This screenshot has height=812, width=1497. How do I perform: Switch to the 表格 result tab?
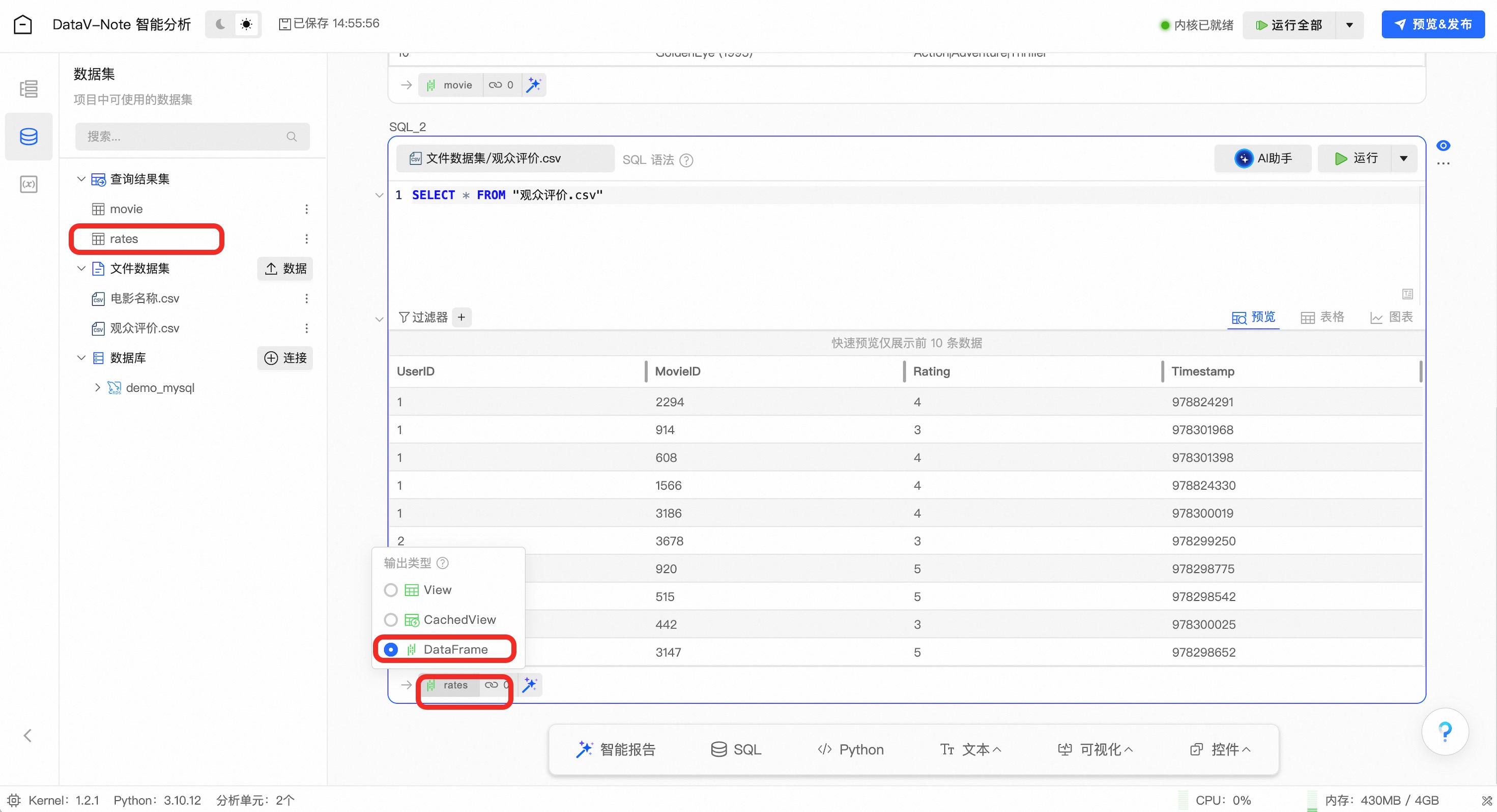(x=1322, y=317)
